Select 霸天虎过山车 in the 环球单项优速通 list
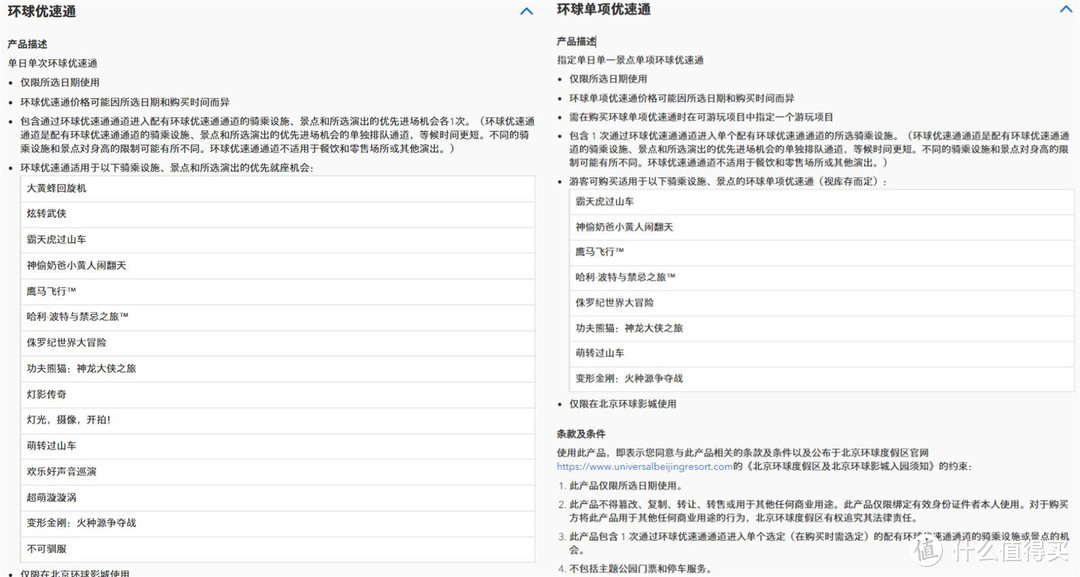This screenshot has width=1080, height=577. (604, 202)
